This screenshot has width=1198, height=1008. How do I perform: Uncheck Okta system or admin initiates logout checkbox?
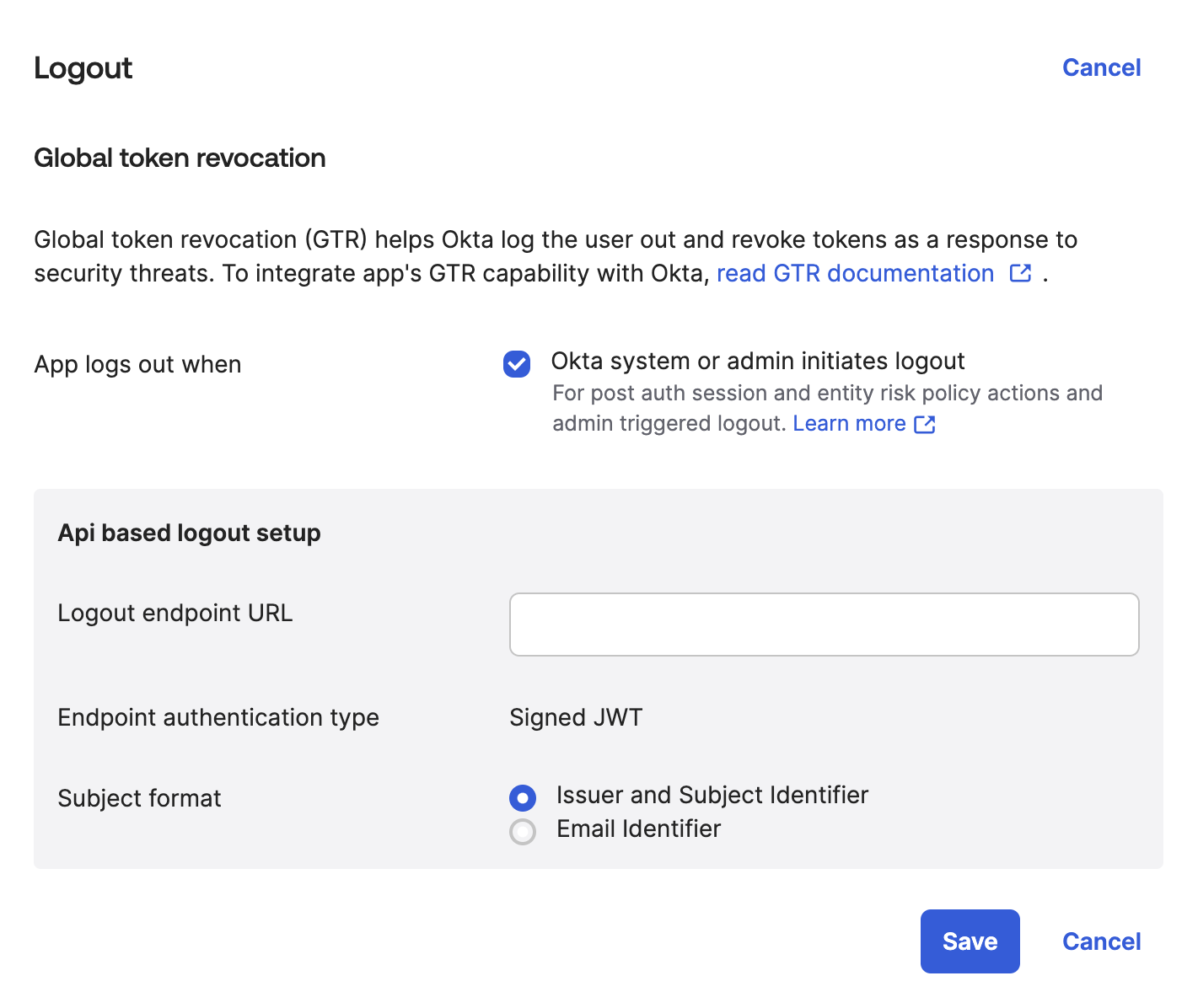tap(517, 364)
